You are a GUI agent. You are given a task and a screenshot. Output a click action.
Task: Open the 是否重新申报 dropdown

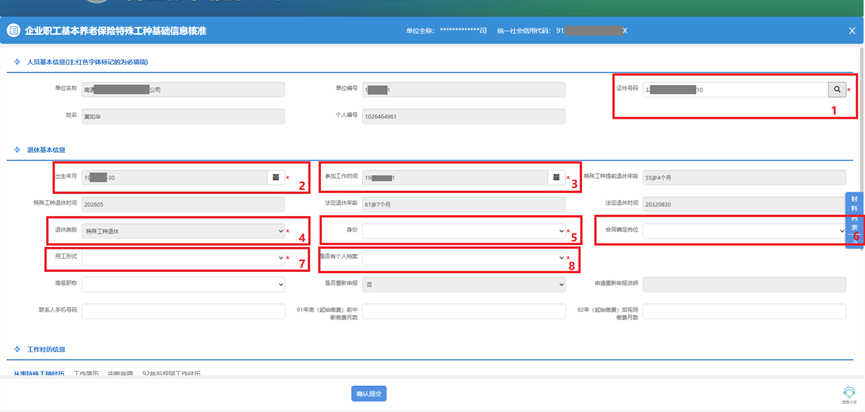pyautogui.click(x=463, y=284)
